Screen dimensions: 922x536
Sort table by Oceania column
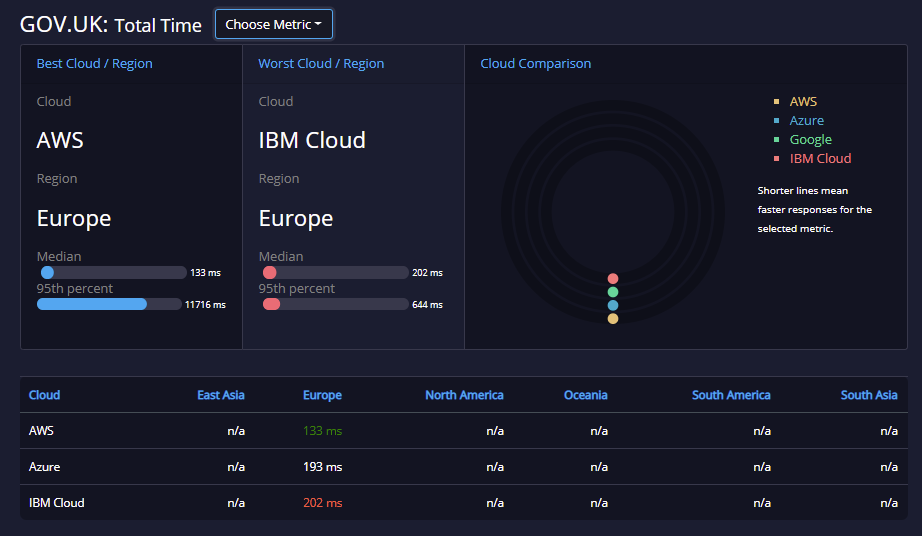(x=586, y=395)
